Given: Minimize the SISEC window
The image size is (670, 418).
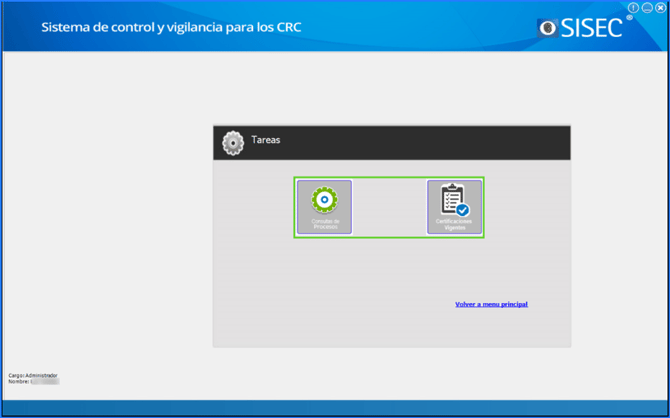Looking at the screenshot, I should tap(647, 8).
